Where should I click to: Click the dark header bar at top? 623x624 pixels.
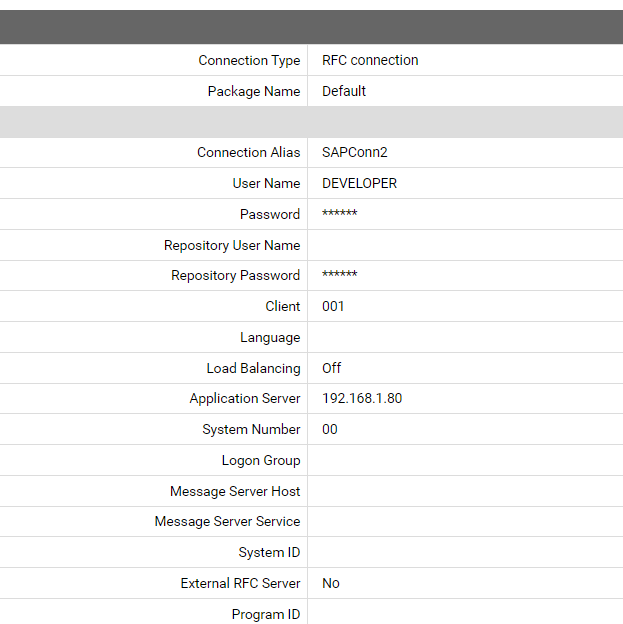click(311, 27)
